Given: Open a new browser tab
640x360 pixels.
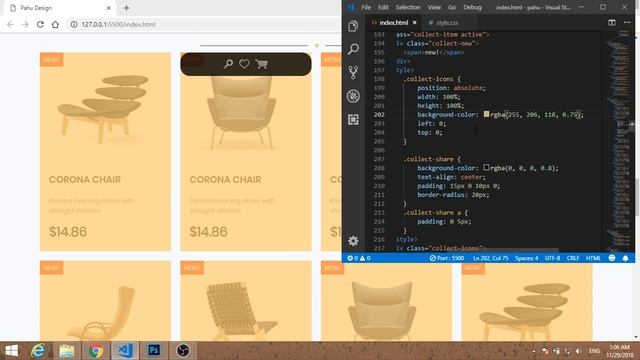Looking at the screenshot, I should point(126,8).
